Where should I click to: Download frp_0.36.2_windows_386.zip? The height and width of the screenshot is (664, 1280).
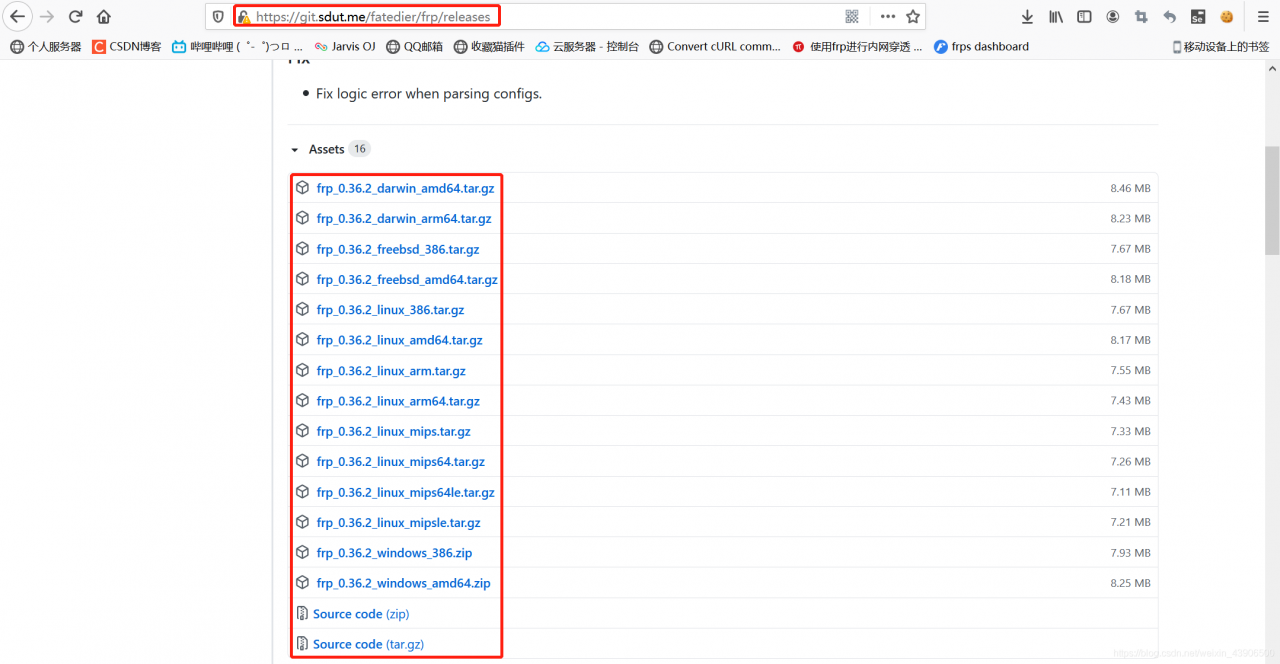394,553
